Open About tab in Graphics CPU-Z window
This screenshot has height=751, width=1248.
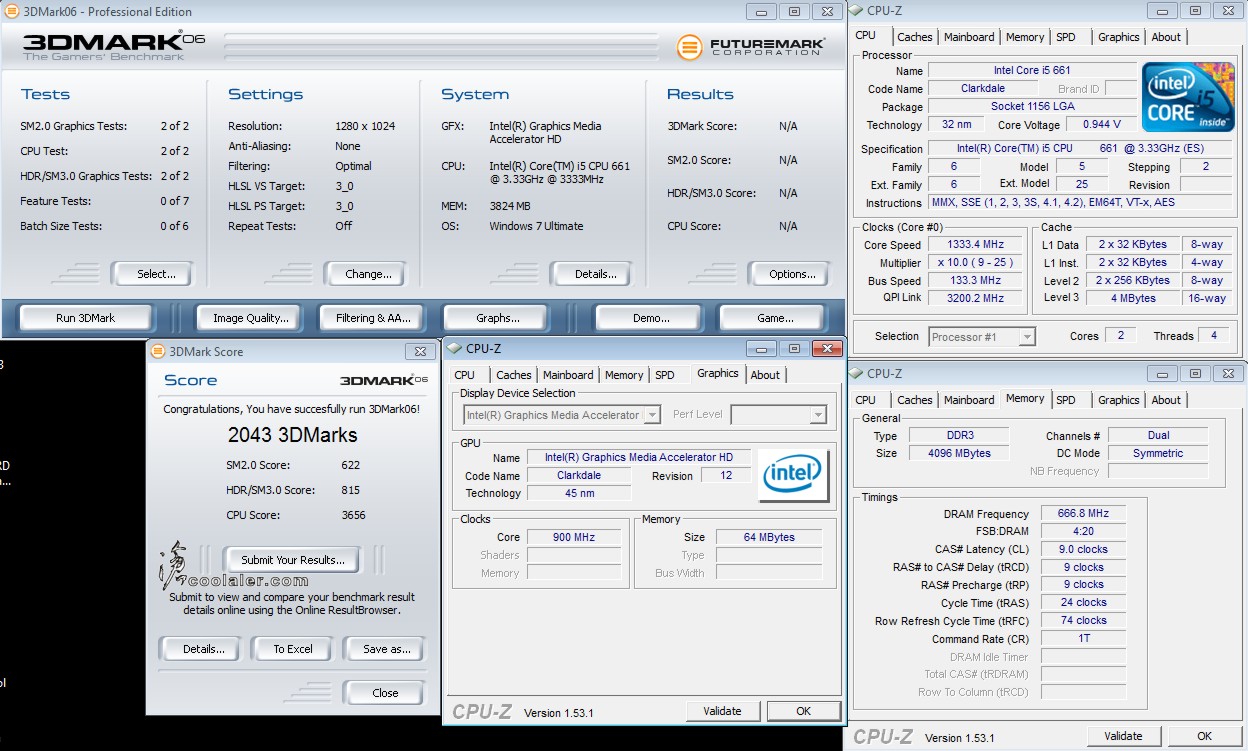(x=765, y=375)
